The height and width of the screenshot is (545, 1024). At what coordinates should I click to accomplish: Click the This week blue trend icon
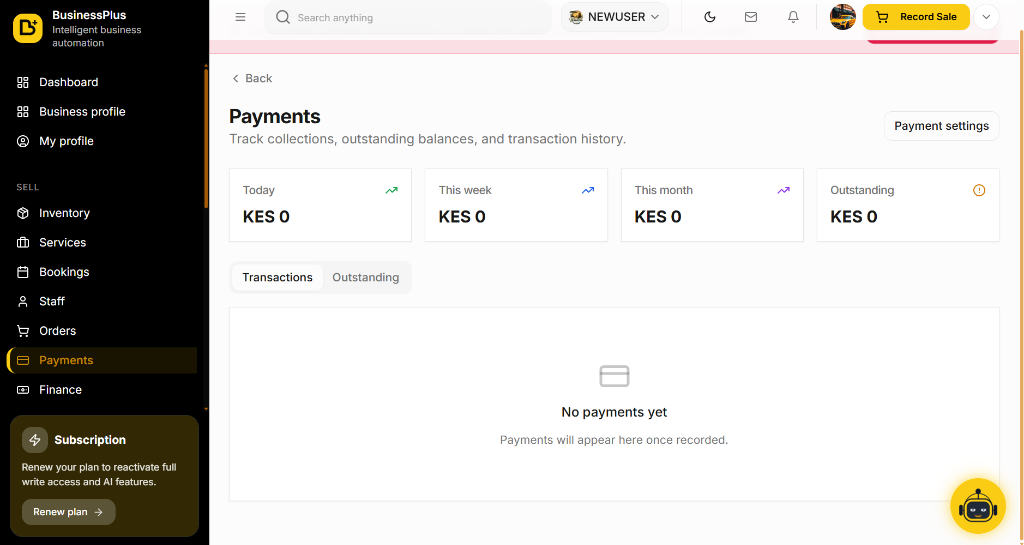588,191
